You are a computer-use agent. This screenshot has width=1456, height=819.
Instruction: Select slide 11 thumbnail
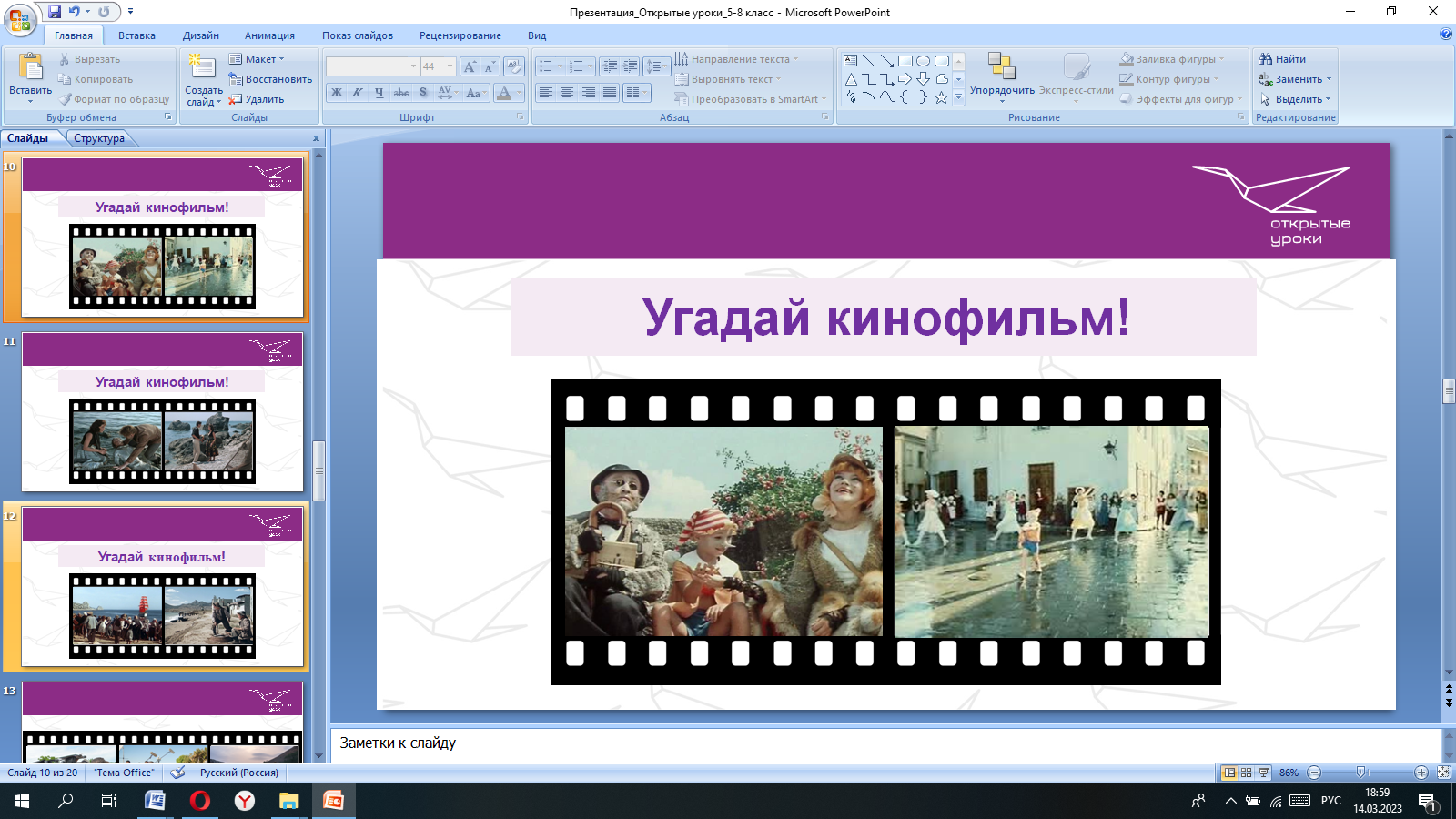point(162,411)
